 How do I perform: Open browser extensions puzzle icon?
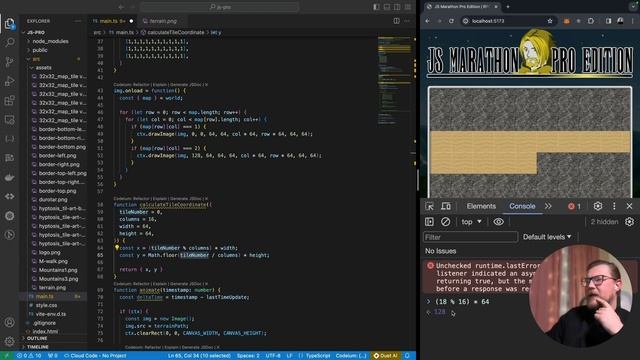tap(591, 21)
